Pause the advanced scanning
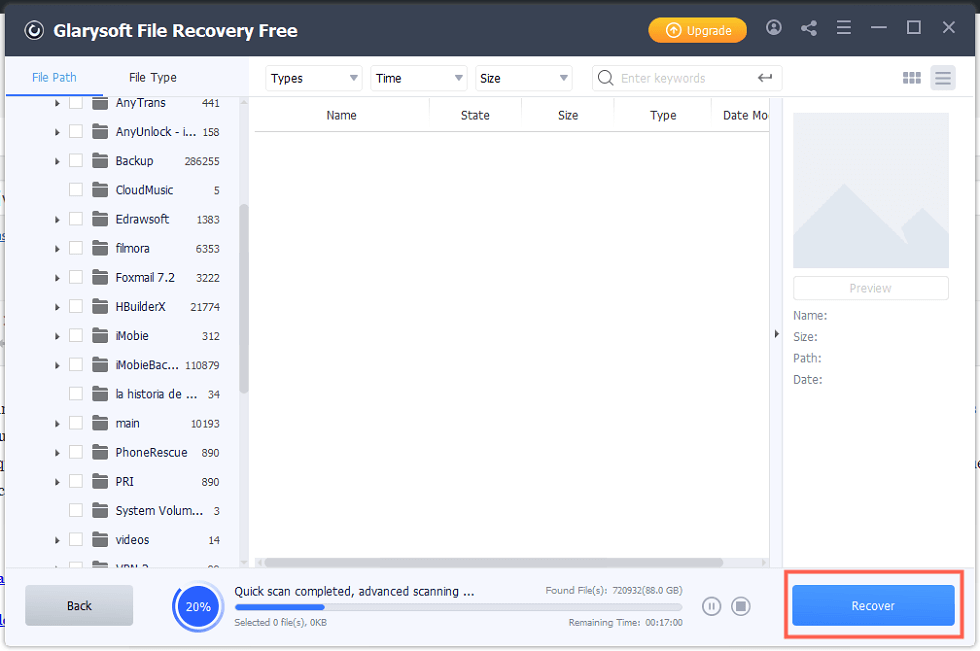Screen dimensions: 980x651 pyautogui.click(x=711, y=606)
